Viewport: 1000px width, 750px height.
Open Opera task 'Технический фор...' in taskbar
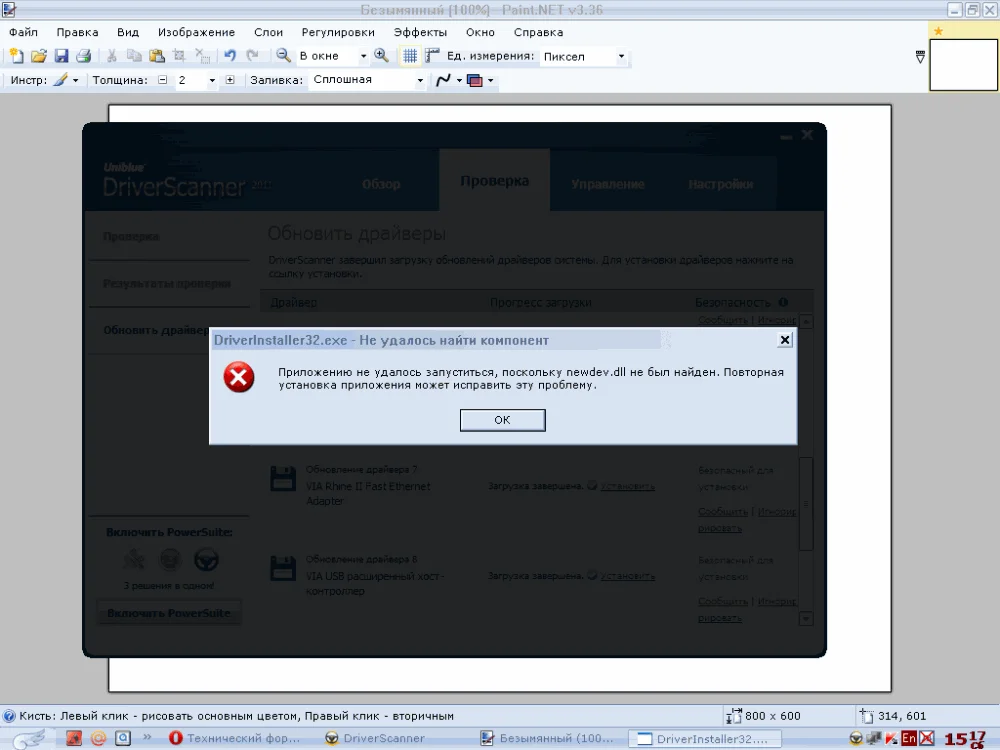point(235,739)
